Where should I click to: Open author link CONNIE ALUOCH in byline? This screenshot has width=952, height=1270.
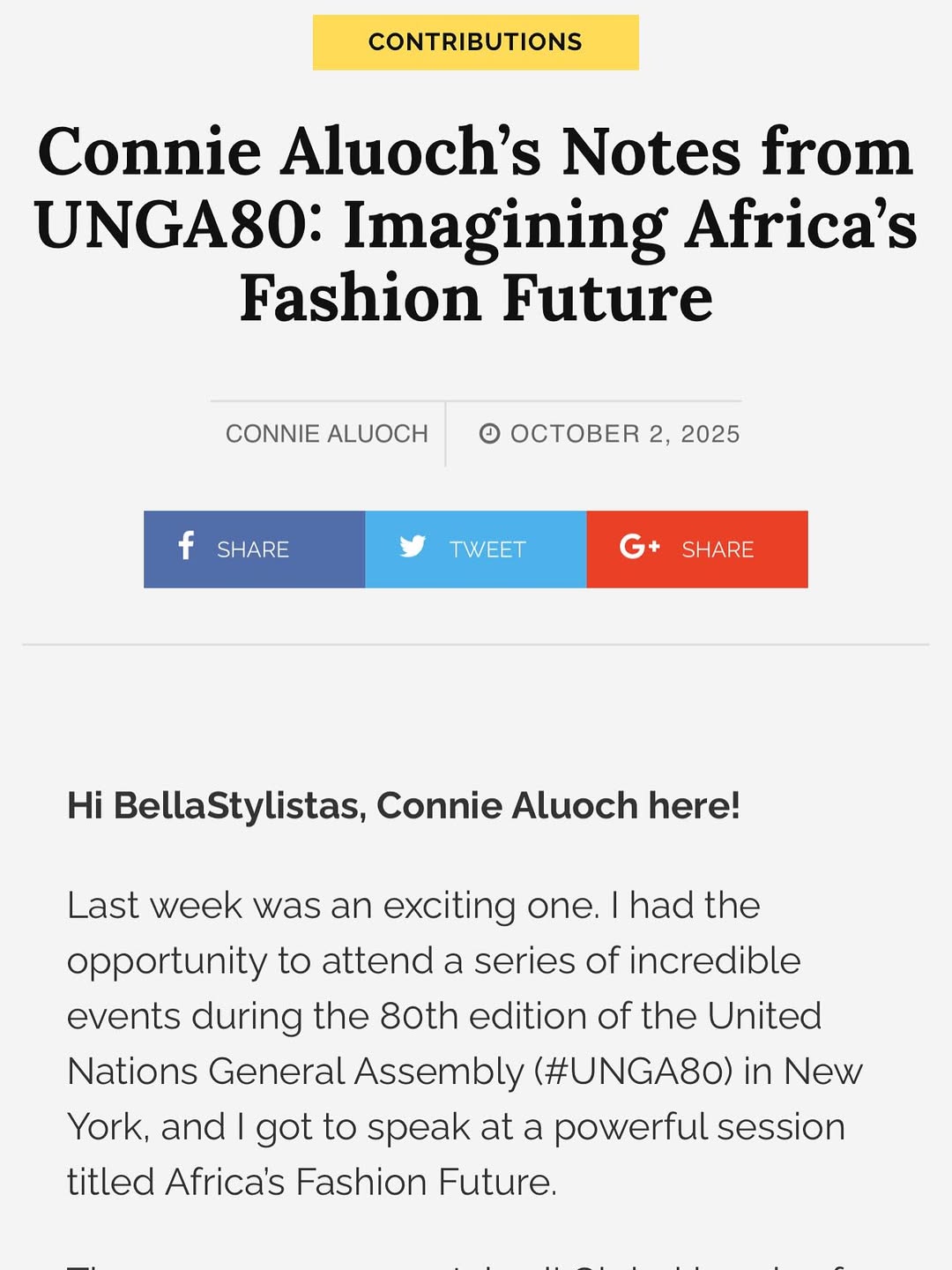click(327, 434)
